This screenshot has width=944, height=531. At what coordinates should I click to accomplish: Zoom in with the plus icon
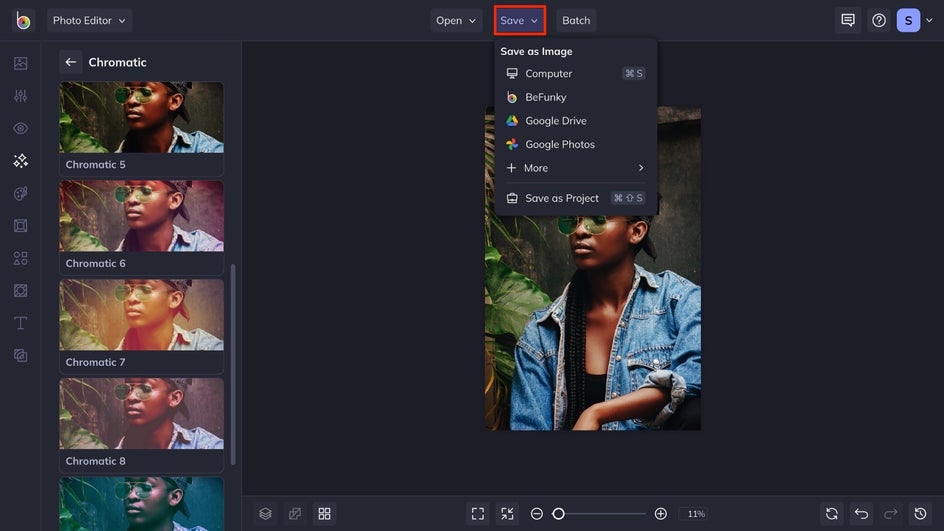660,514
